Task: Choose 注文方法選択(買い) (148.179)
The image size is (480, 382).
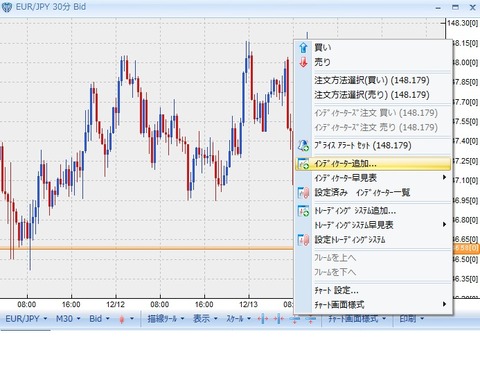Action: [x=372, y=80]
